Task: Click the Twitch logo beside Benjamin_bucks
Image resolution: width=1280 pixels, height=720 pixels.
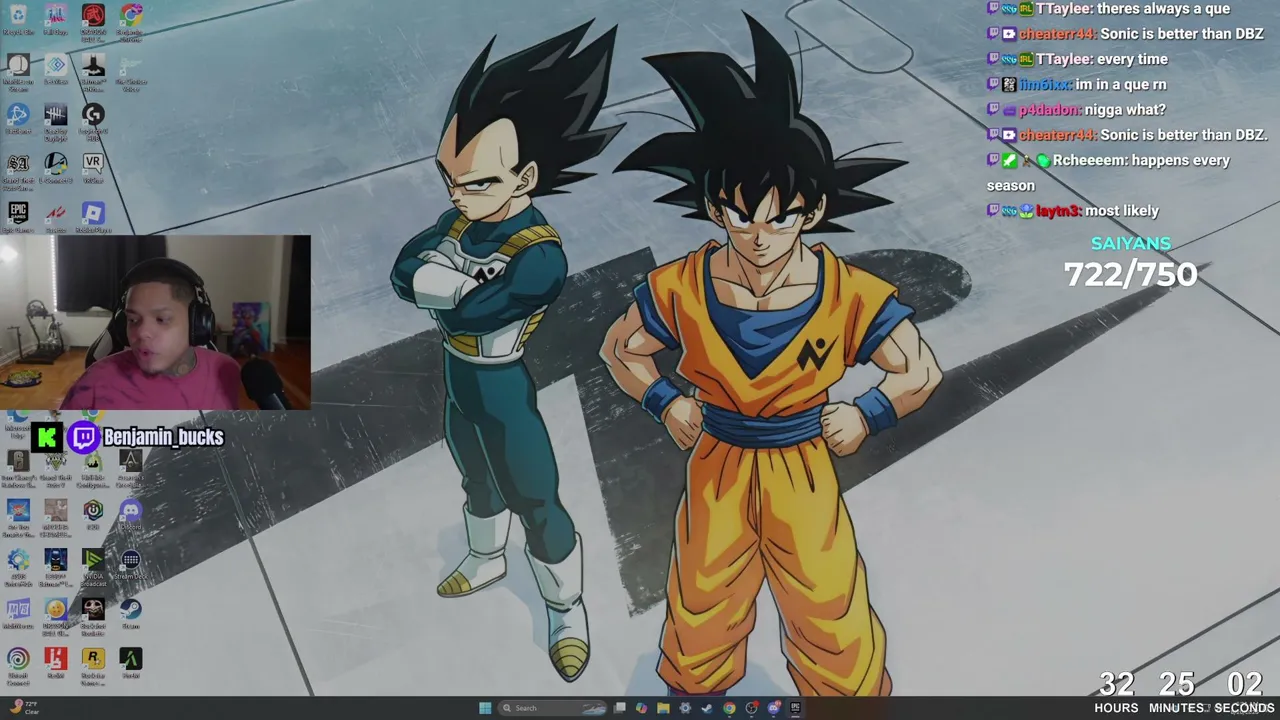Action: pyautogui.click(x=84, y=437)
